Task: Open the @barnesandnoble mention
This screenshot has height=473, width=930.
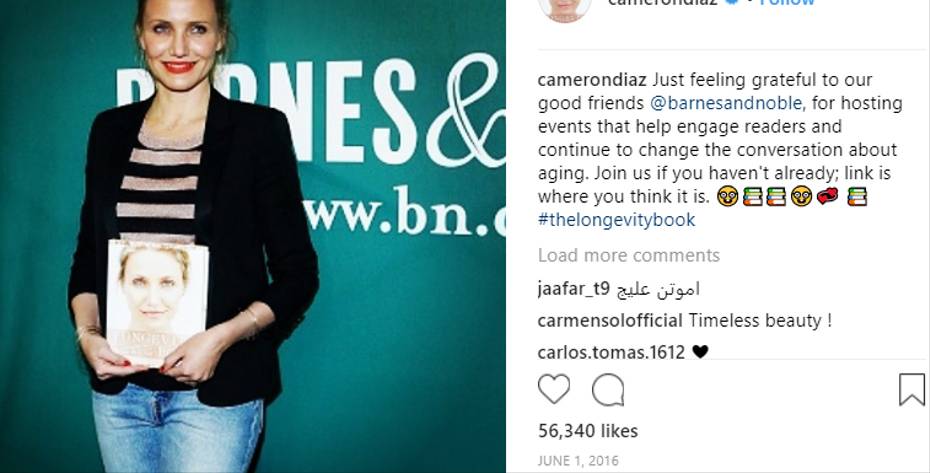Action: tap(728, 103)
